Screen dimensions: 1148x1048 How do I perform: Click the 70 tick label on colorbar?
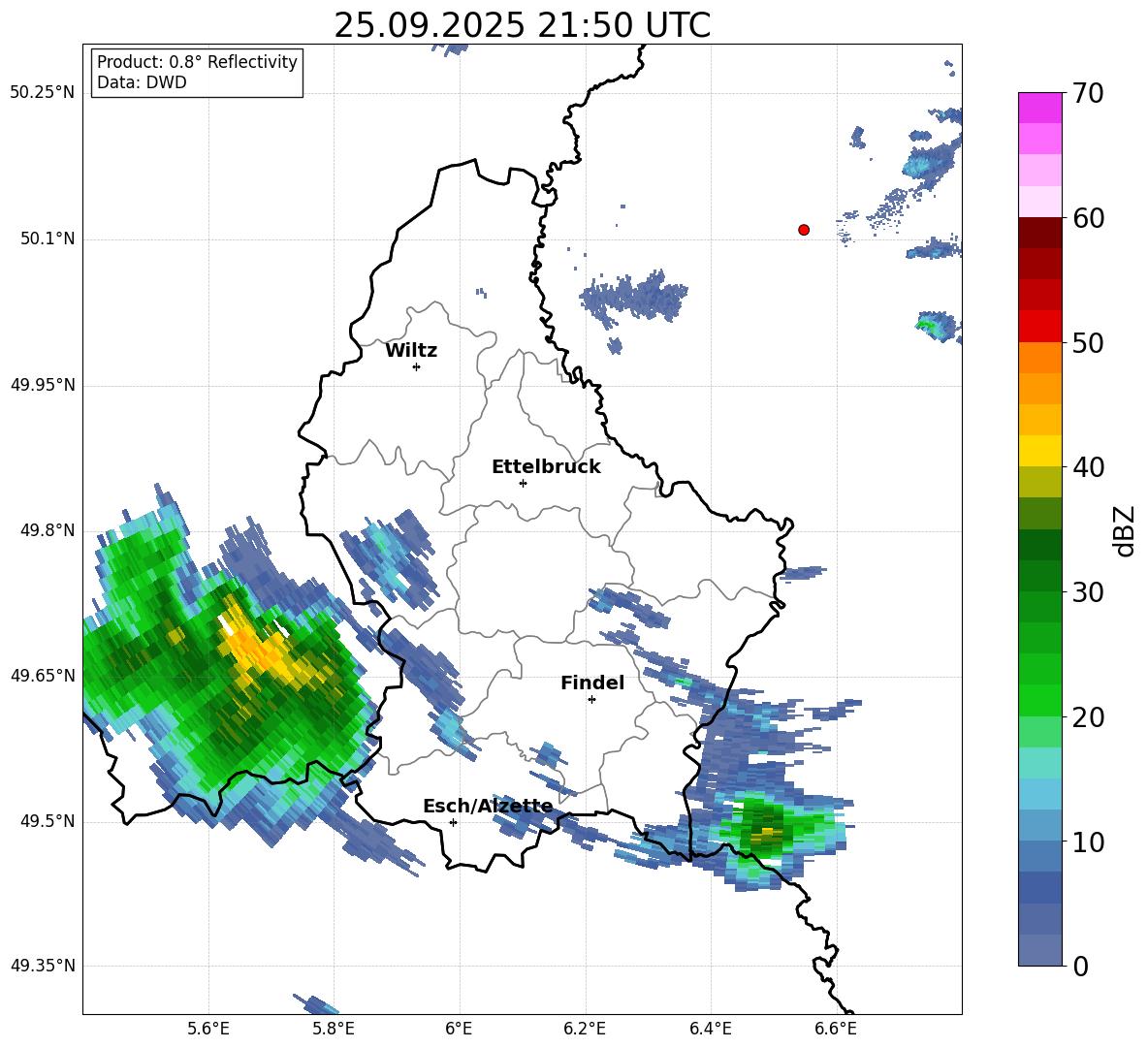pos(1087,94)
